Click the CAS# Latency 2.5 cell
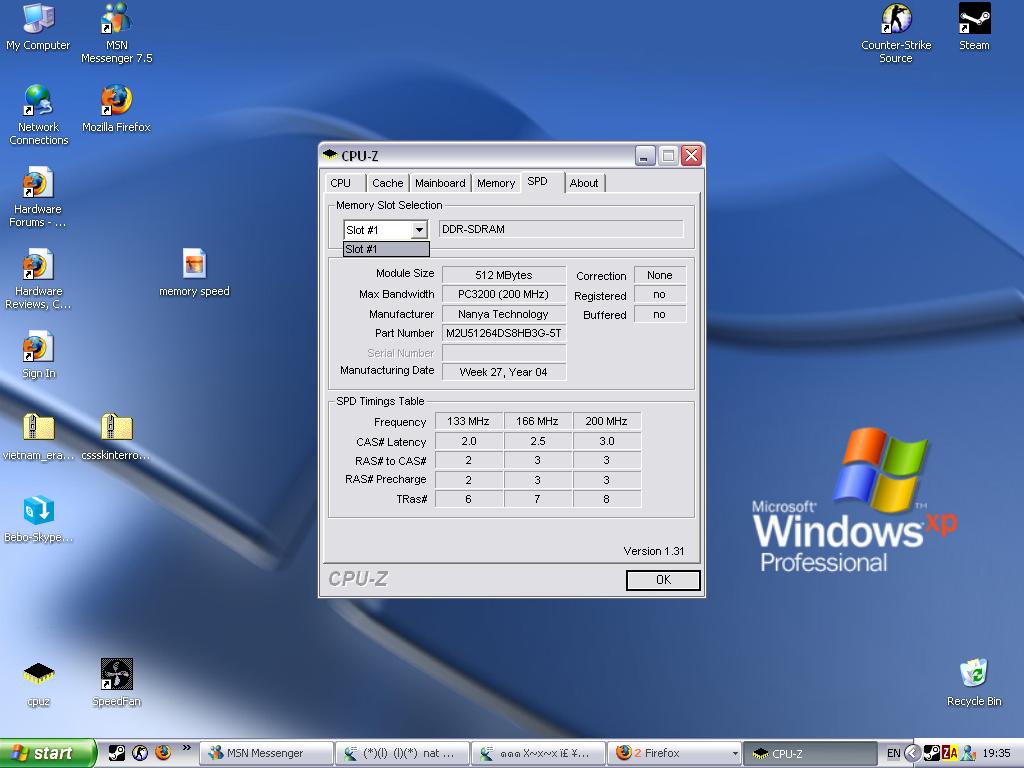The height and width of the screenshot is (768, 1024). 537,441
